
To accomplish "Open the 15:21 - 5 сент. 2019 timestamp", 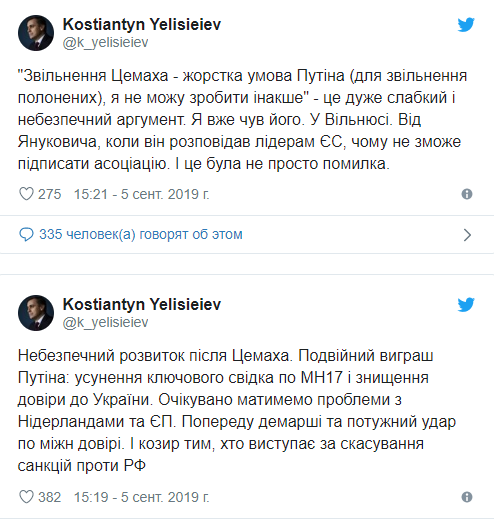I will 142,194.
